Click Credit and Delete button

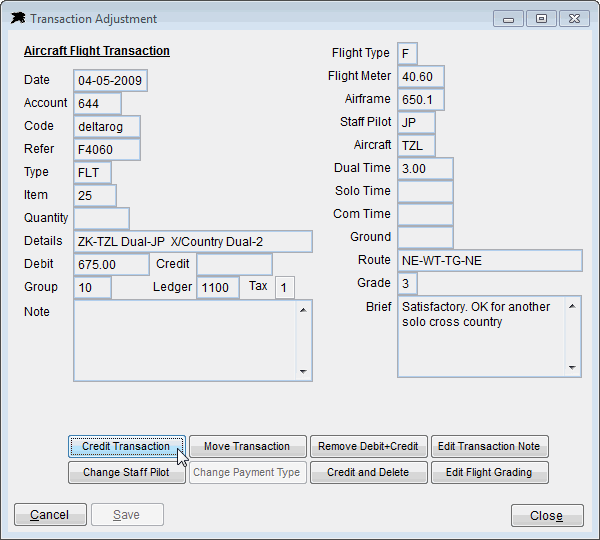coord(368,472)
